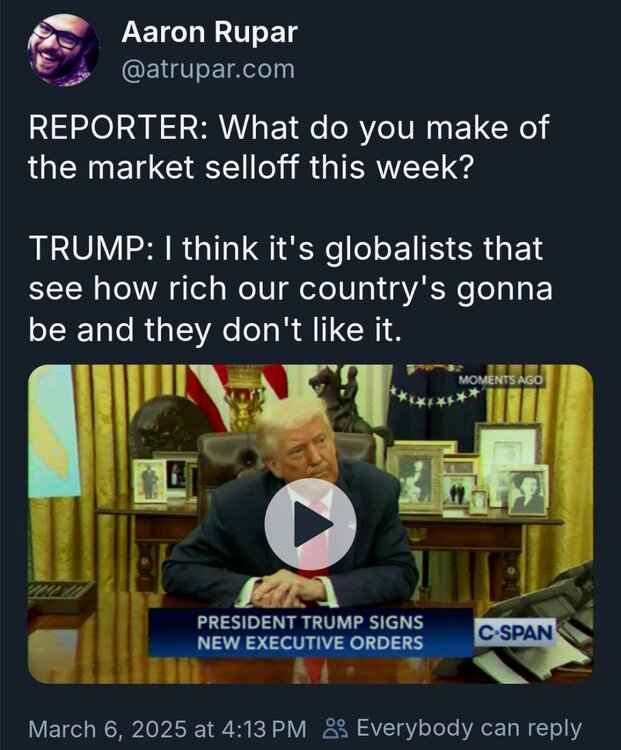621x750 pixels.
Task: Click the small framed photo on left table
Action: tap(150, 481)
